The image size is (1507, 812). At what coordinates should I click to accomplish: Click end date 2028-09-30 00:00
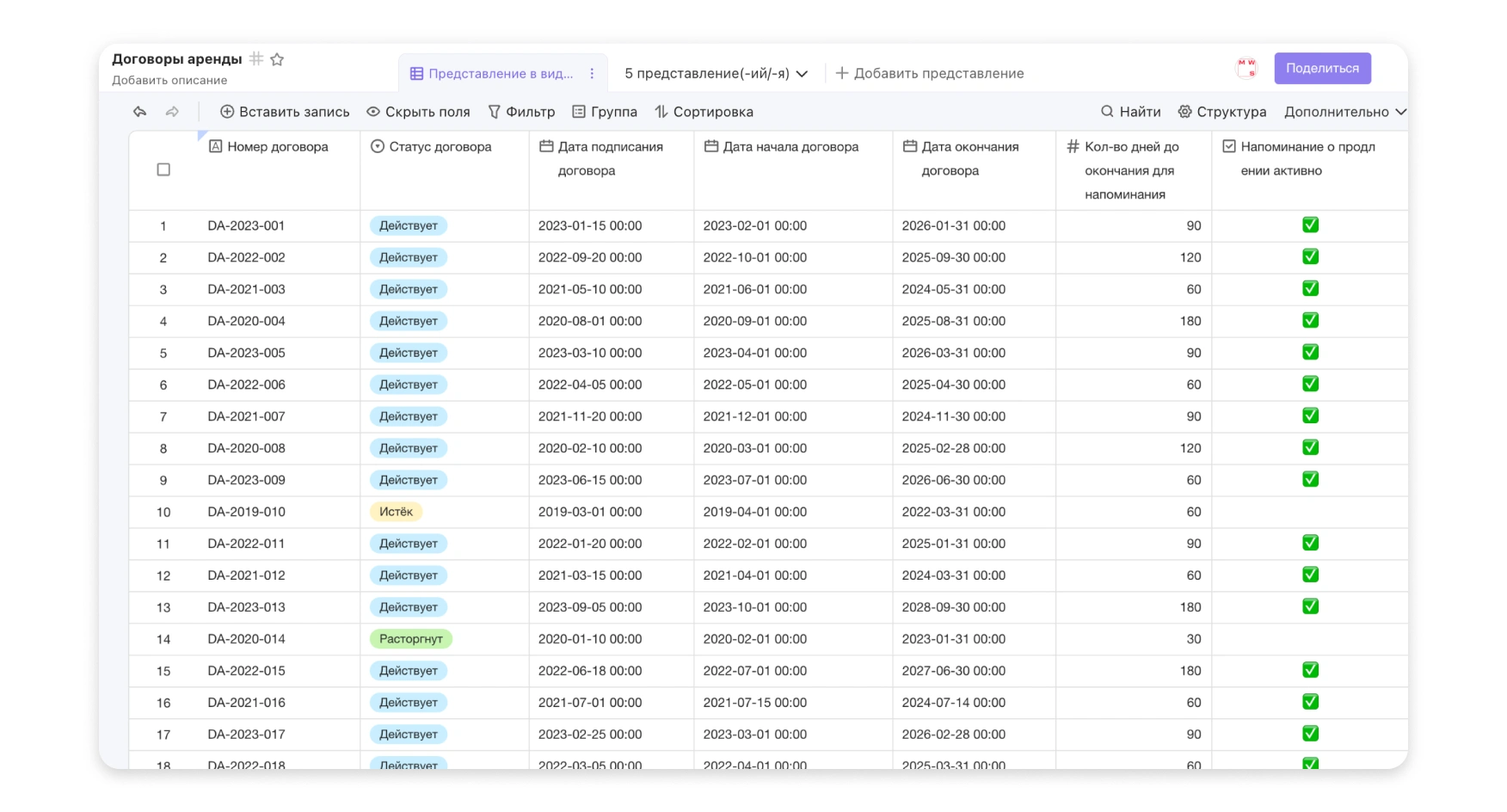pos(953,607)
